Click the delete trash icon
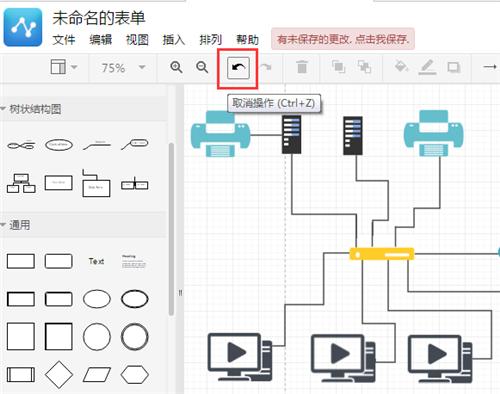 302,67
